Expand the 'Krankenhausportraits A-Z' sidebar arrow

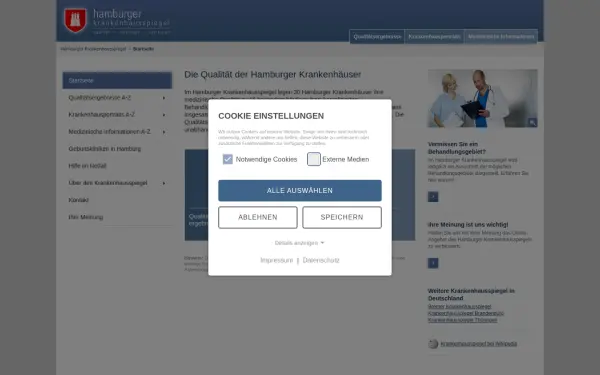[164, 115]
